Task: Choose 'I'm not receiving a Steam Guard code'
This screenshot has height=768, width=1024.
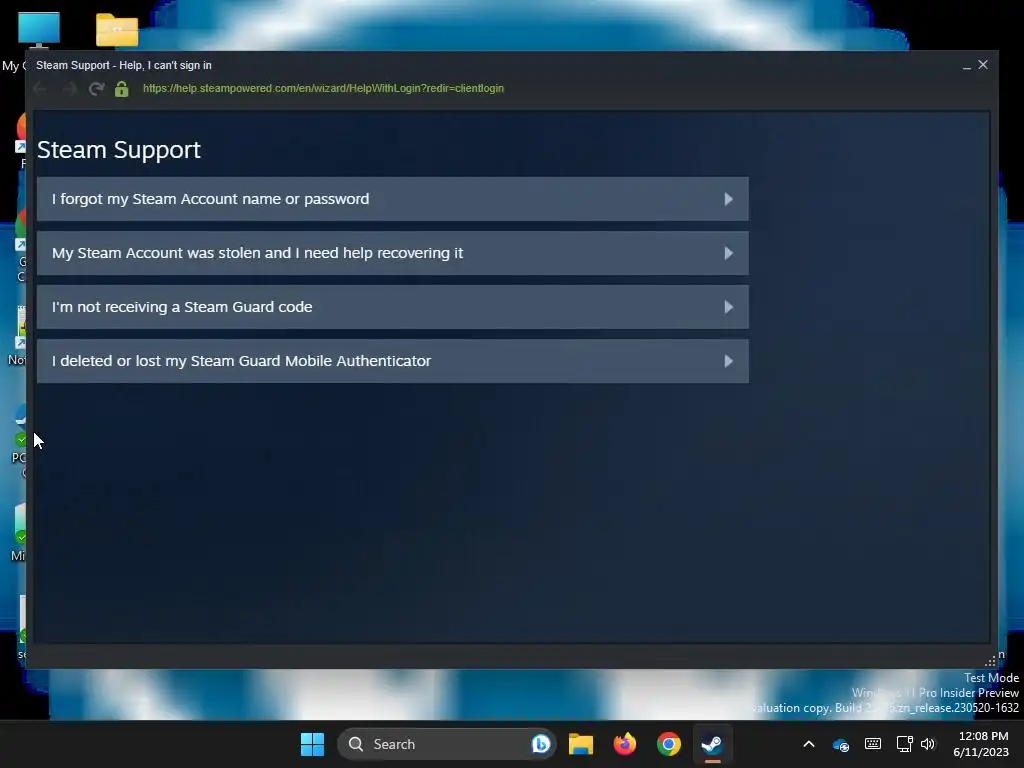Action: click(392, 307)
